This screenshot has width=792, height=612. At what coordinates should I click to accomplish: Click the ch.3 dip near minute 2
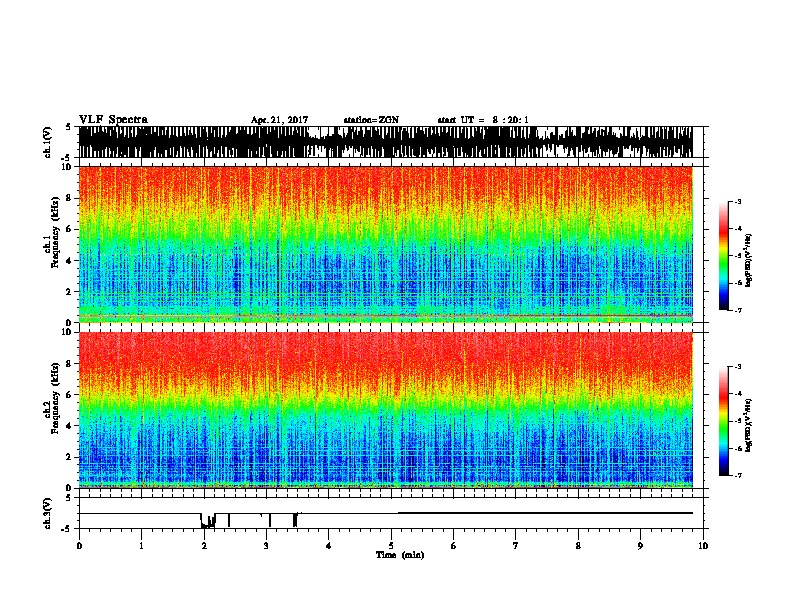(208, 521)
